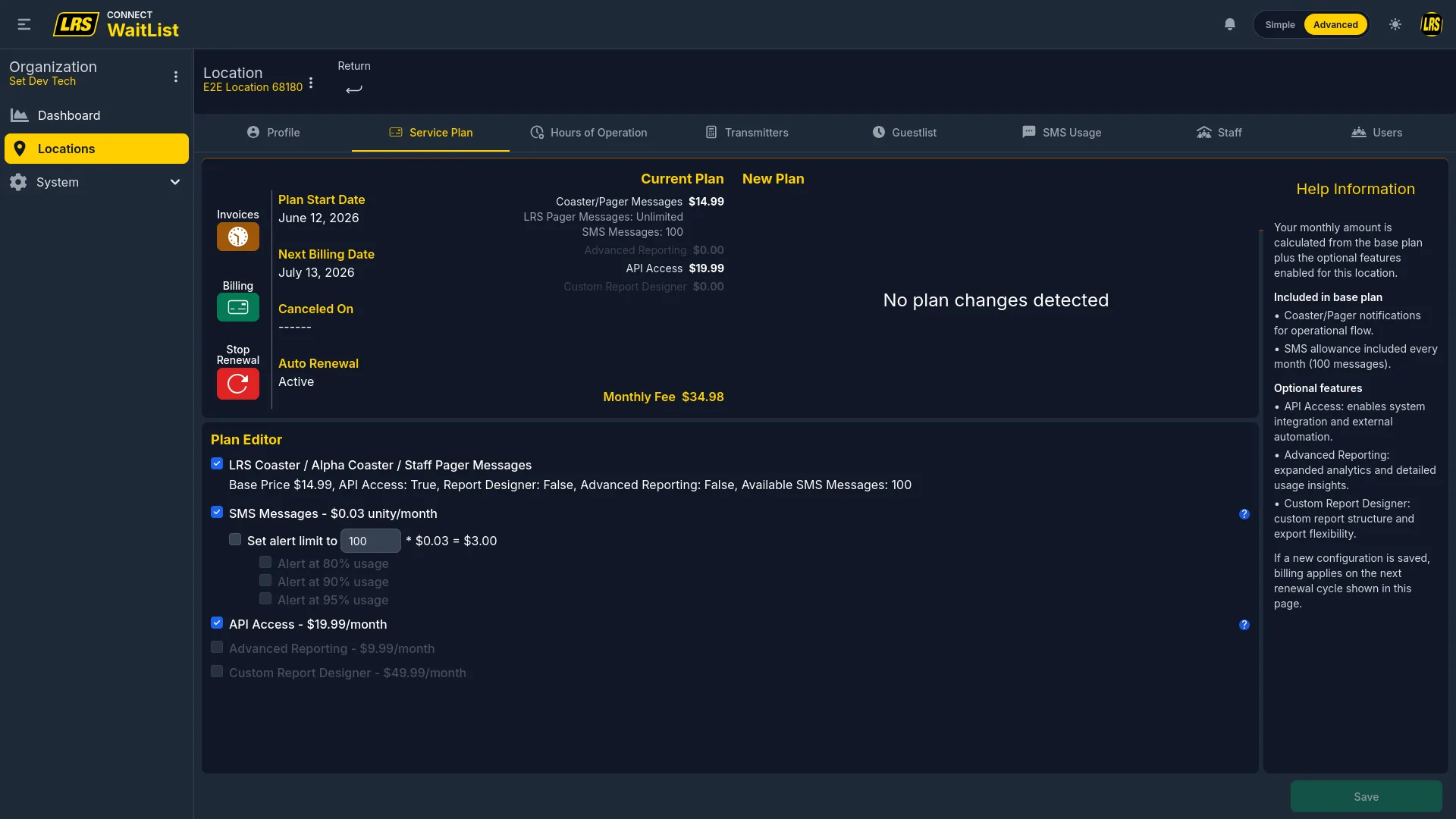Image resolution: width=1456 pixels, height=819 pixels.
Task: Click the Auto Renewal Active status
Action: pyautogui.click(x=318, y=373)
